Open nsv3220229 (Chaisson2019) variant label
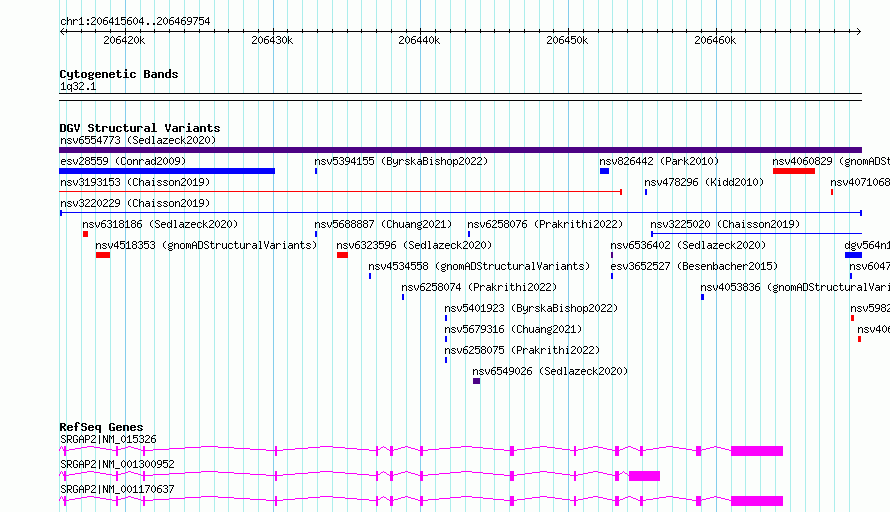Viewport: 890px width, 512px height. coord(135,203)
